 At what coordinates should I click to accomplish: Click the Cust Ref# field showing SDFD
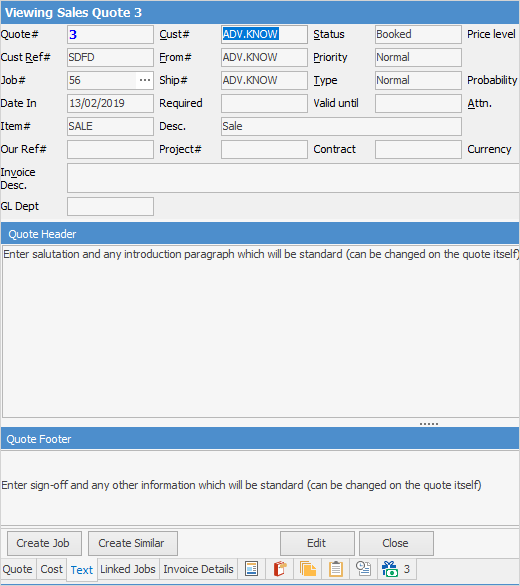(x=110, y=58)
